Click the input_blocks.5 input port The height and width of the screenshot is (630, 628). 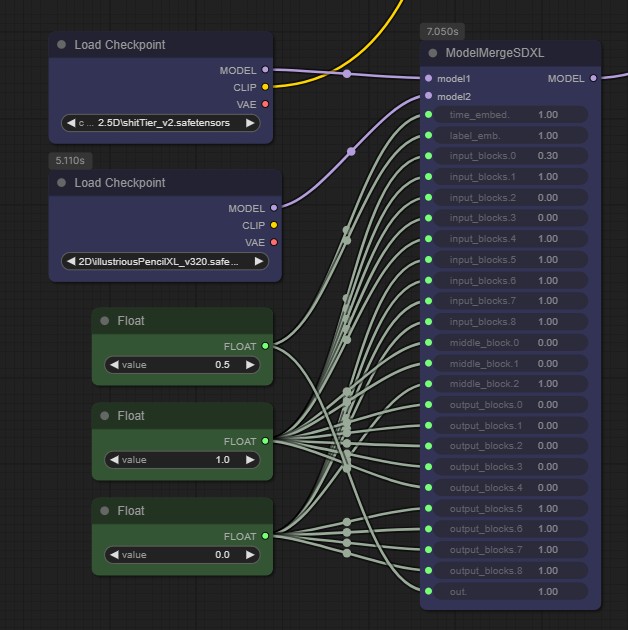point(428,260)
